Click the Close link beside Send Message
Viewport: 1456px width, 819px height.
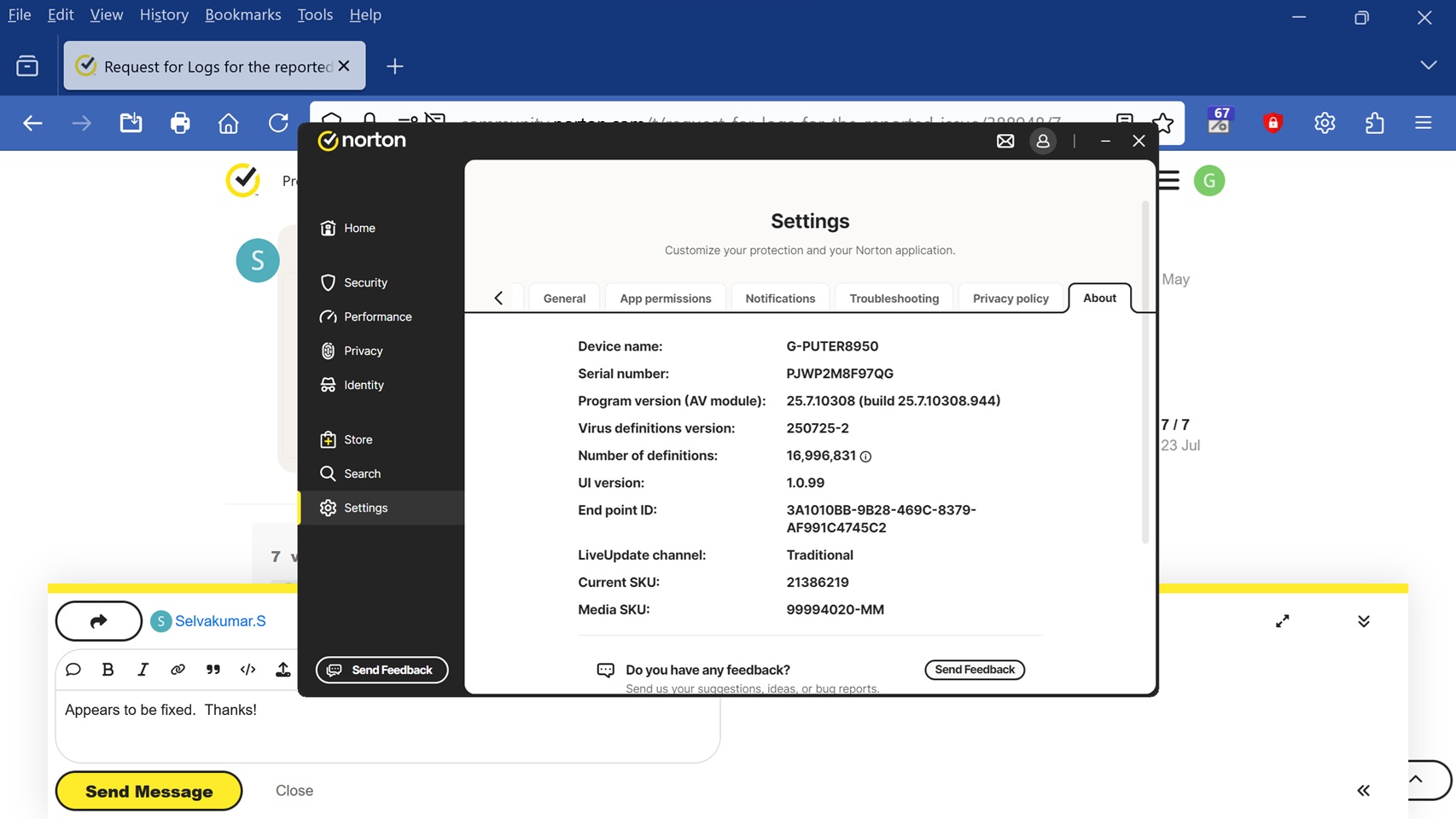(294, 791)
